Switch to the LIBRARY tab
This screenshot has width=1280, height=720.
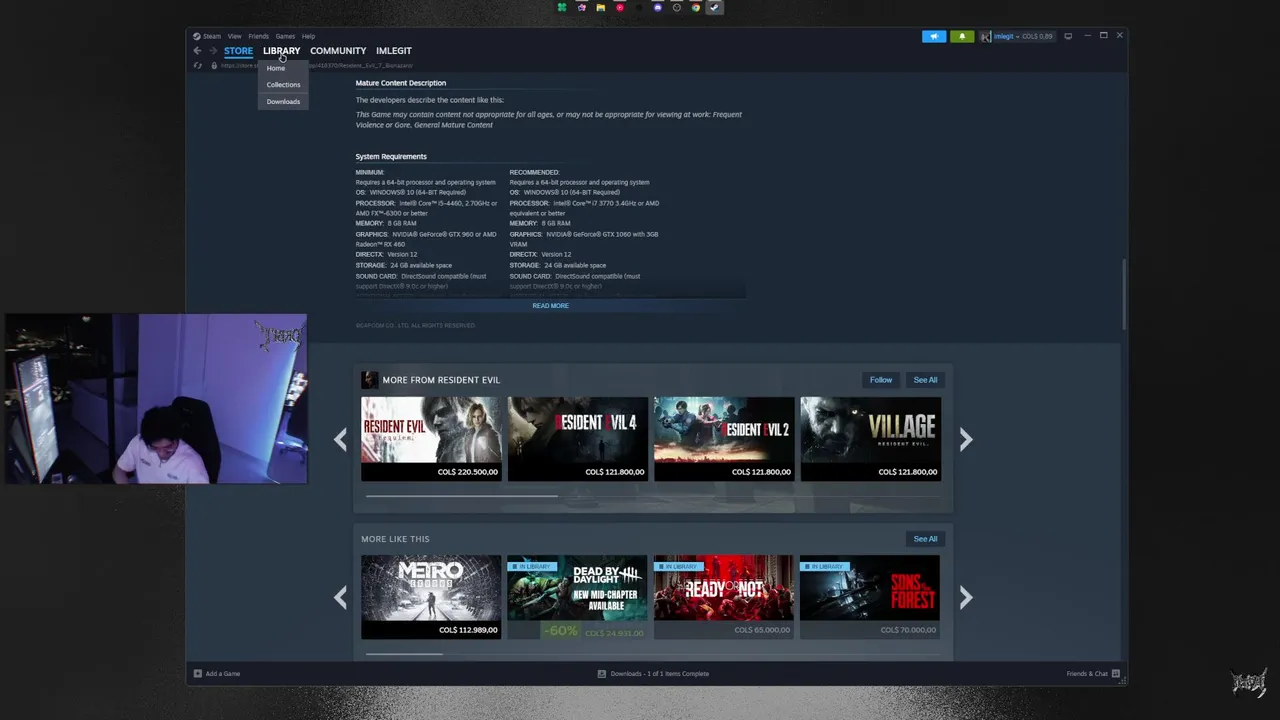coord(281,51)
